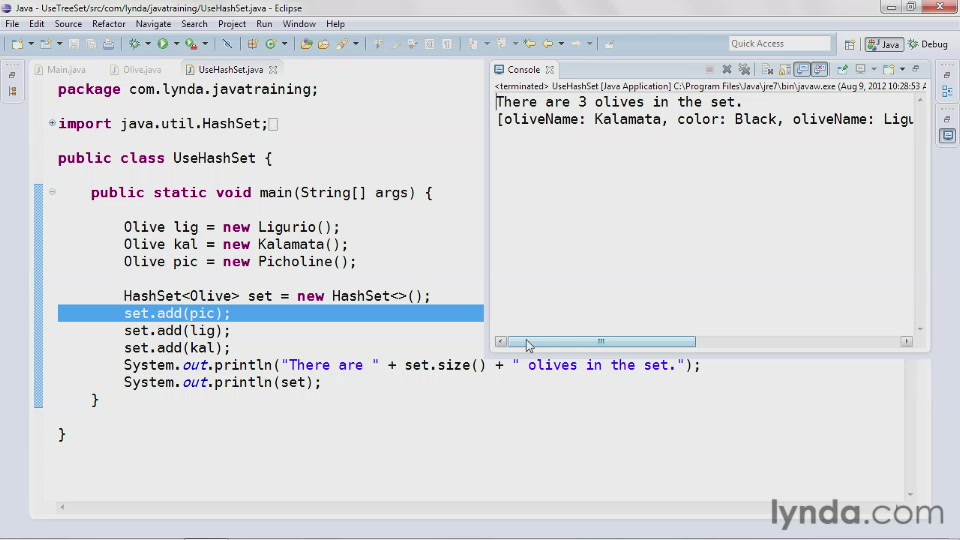Click the Open Type toolbar icon
This screenshot has height=540, width=960.
pos(306,44)
